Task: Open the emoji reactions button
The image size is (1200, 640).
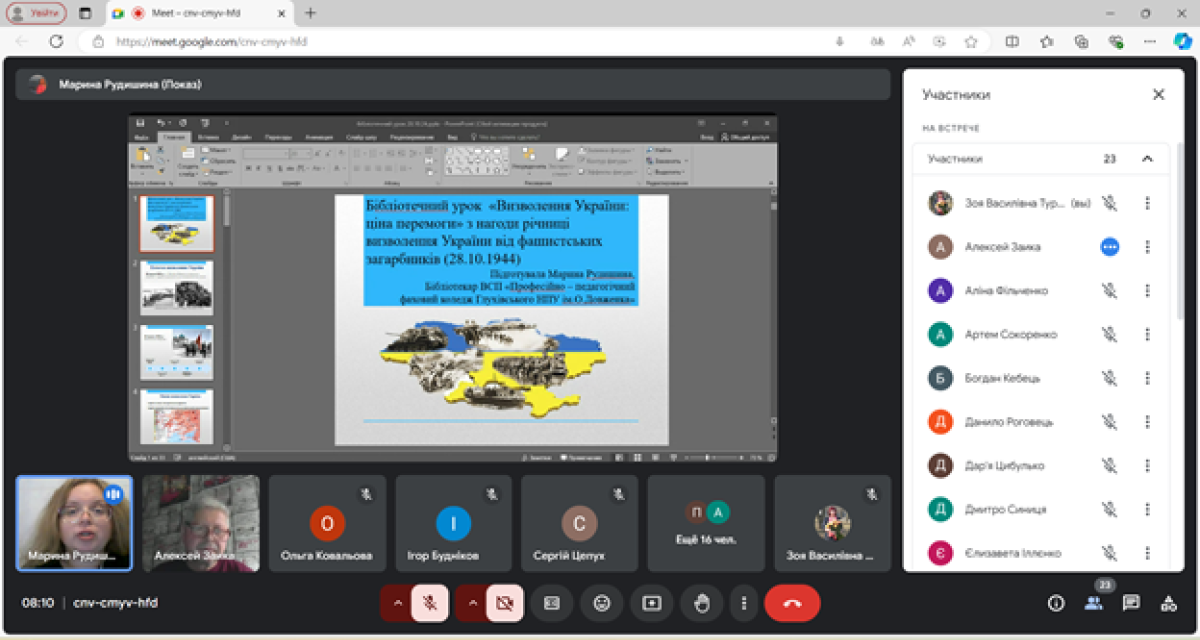Action: pyautogui.click(x=601, y=603)
